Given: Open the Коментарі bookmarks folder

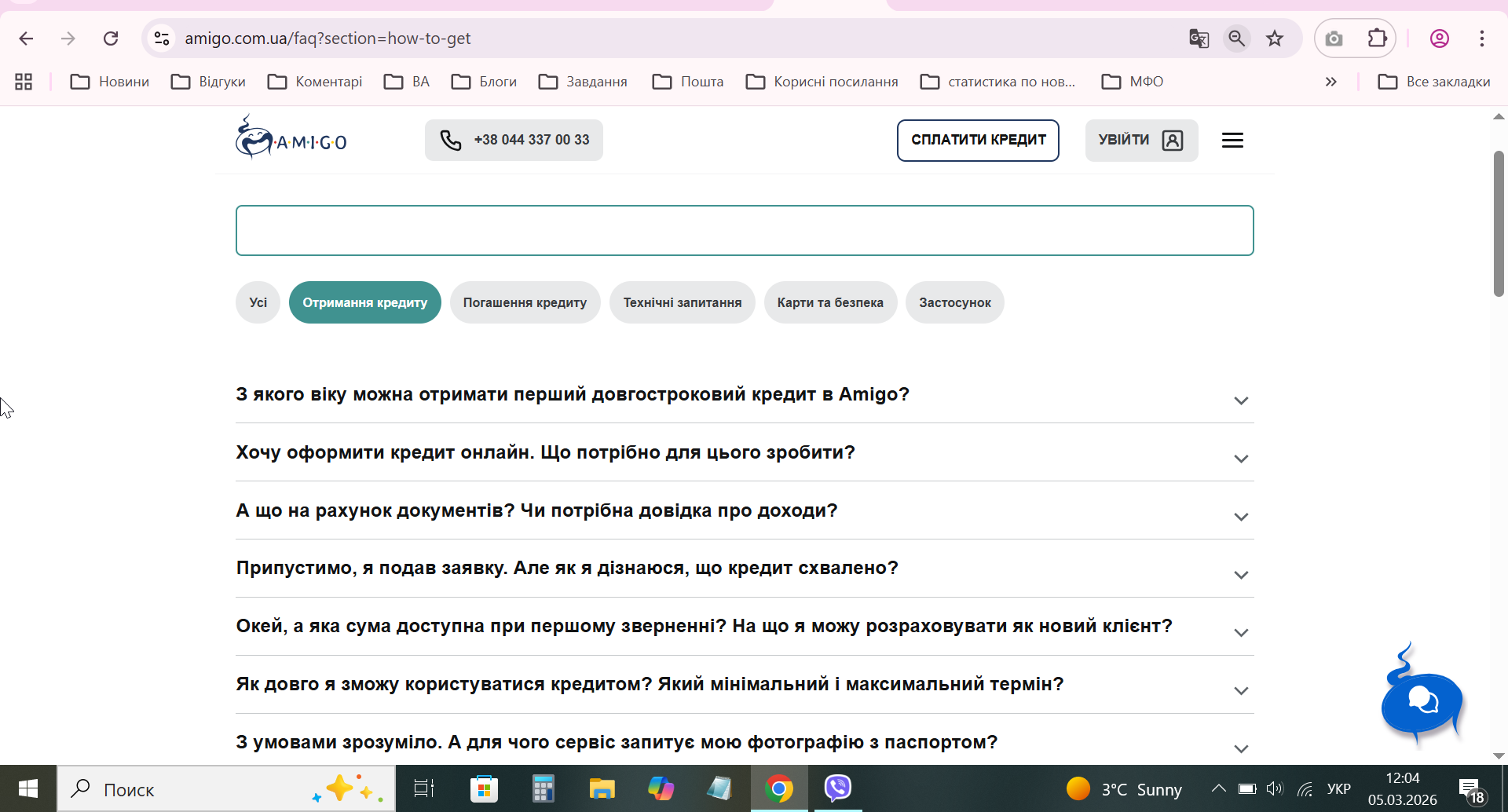Looking at the screenshot, I should [315, 82].
